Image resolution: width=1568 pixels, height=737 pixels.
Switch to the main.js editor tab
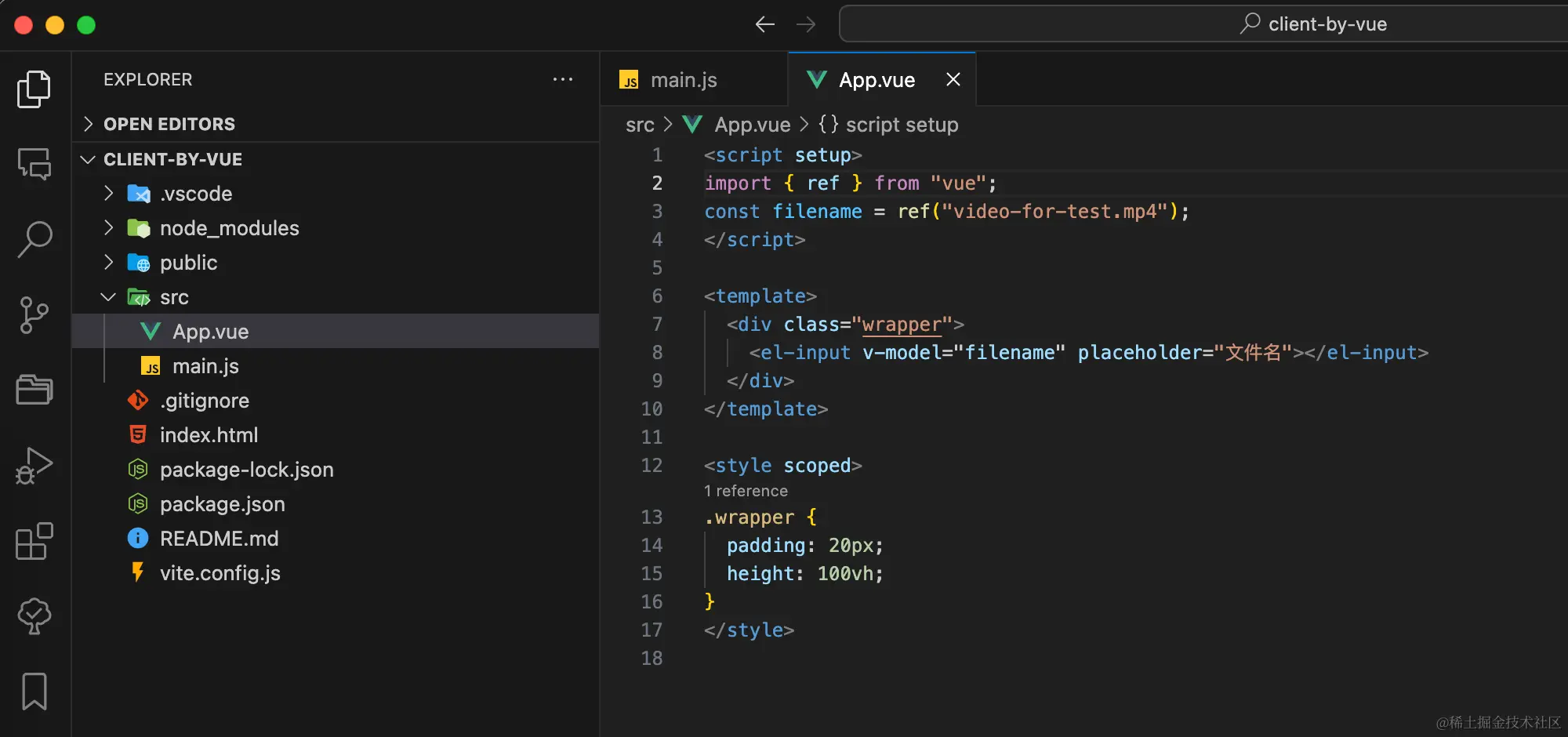pos(694,79)
